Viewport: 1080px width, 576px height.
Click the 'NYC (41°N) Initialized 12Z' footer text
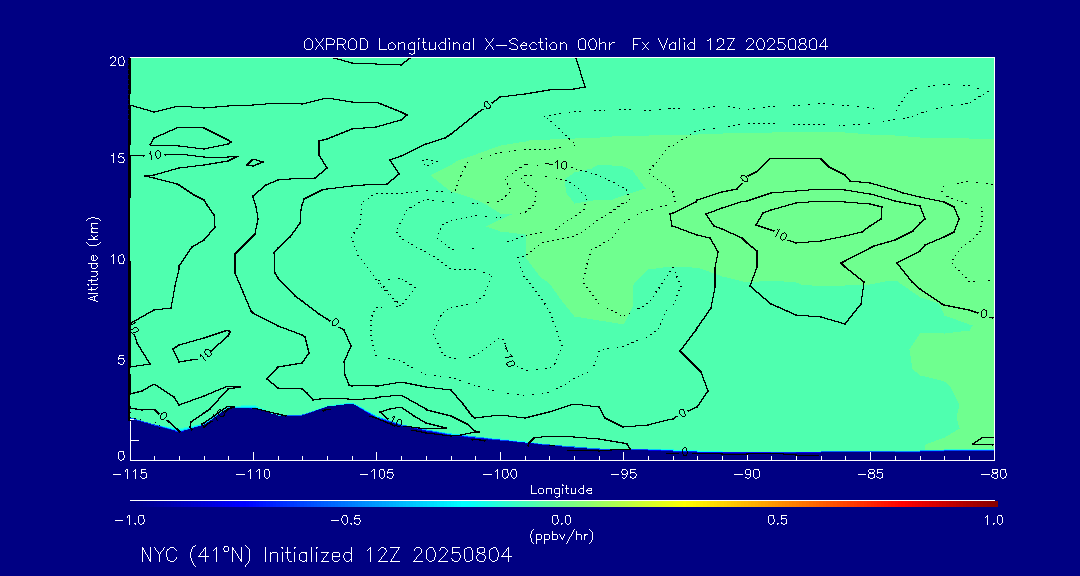326,556
